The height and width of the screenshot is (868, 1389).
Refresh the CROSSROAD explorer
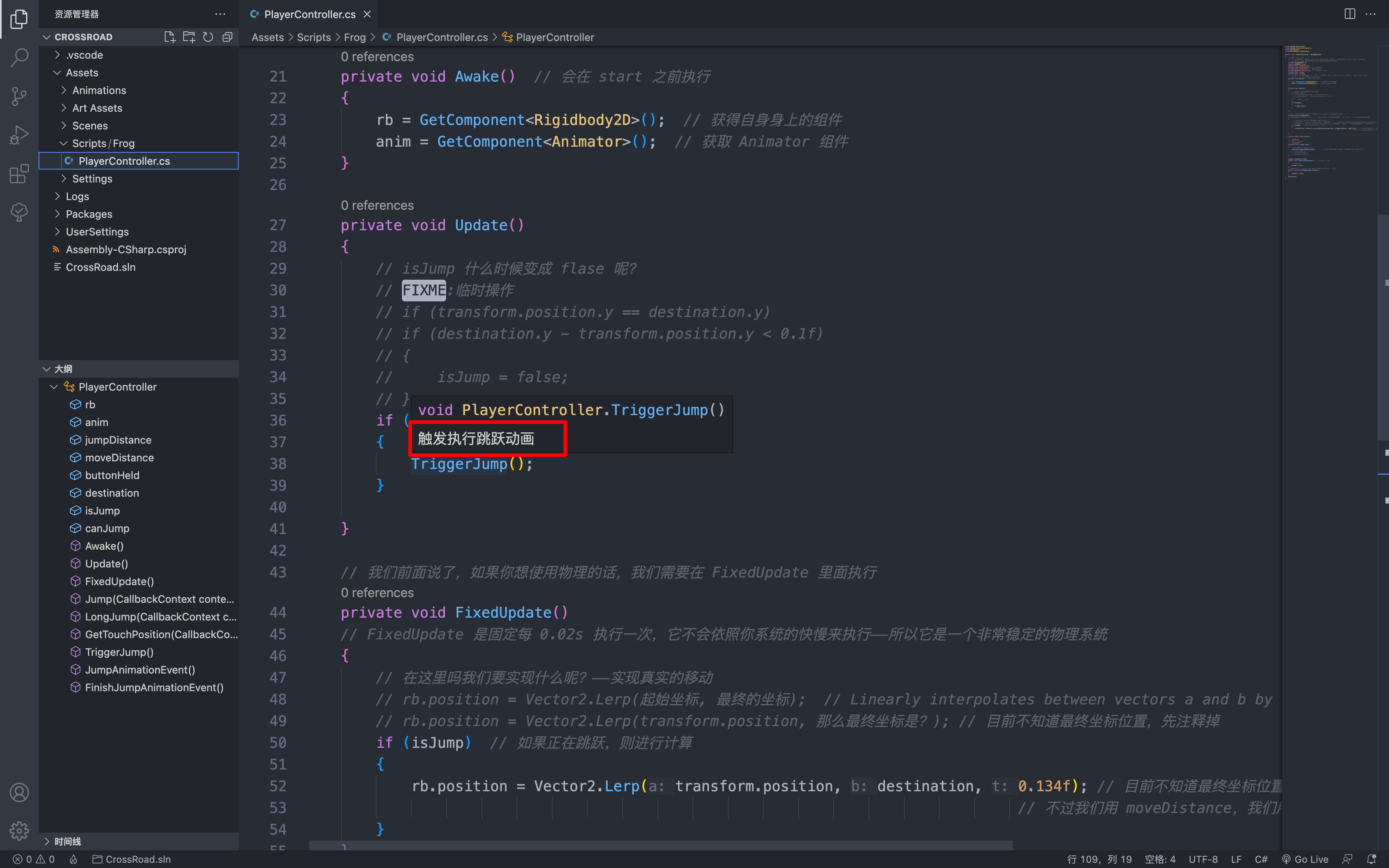[x=208, y=37]
